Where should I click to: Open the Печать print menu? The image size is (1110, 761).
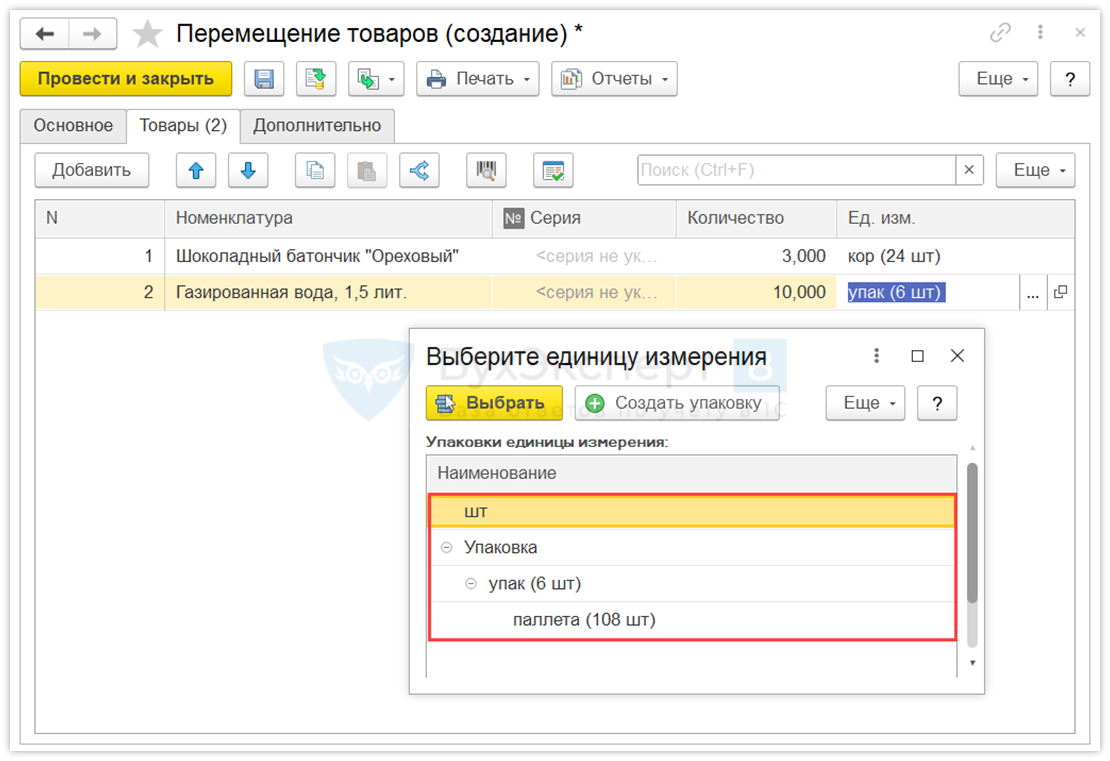tap(478, 79)
